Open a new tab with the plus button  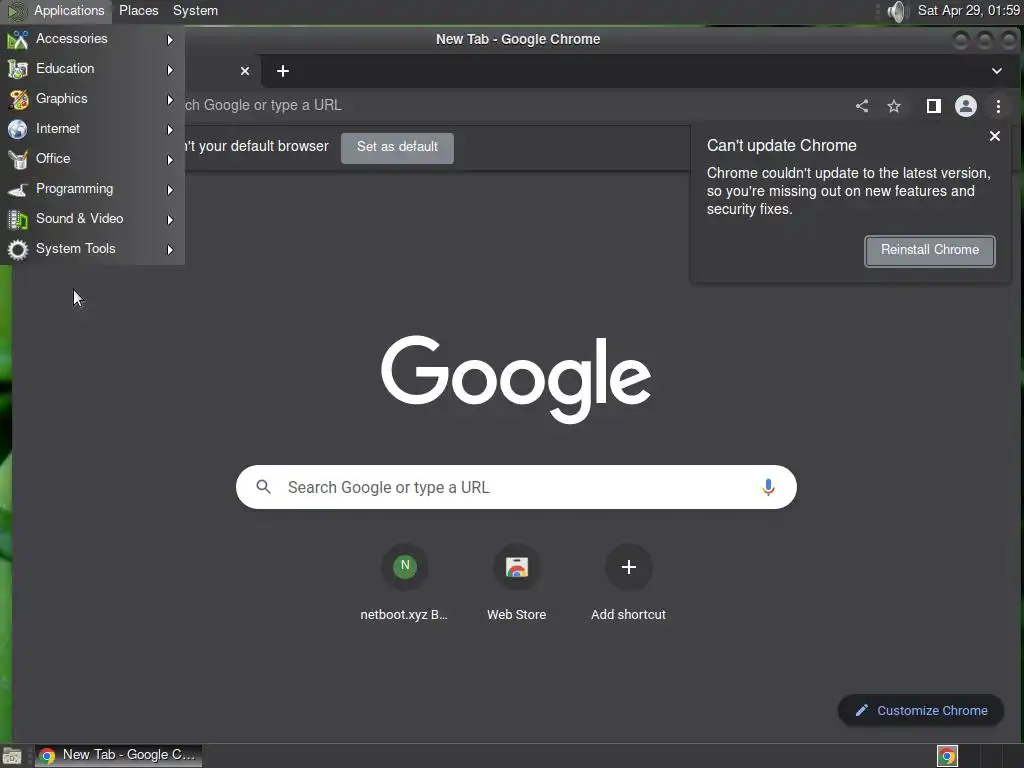283,71
